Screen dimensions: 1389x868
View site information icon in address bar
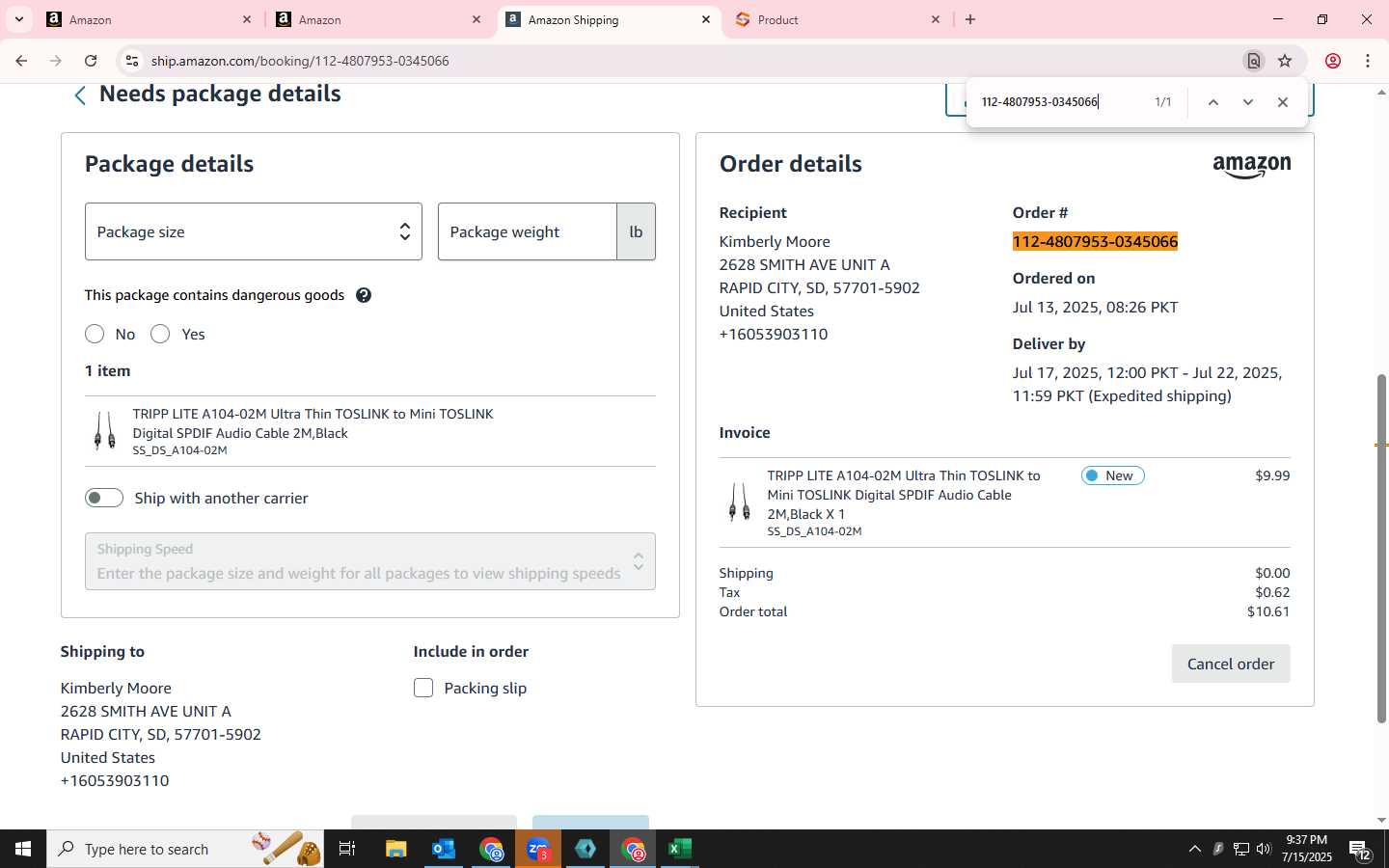click(x=132, y=61)
